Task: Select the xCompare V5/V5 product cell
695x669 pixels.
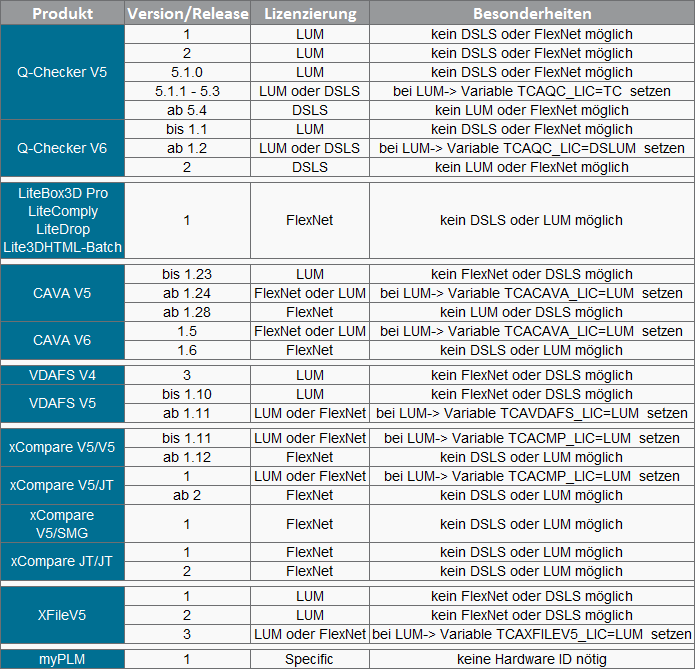Action: [62, 447]
